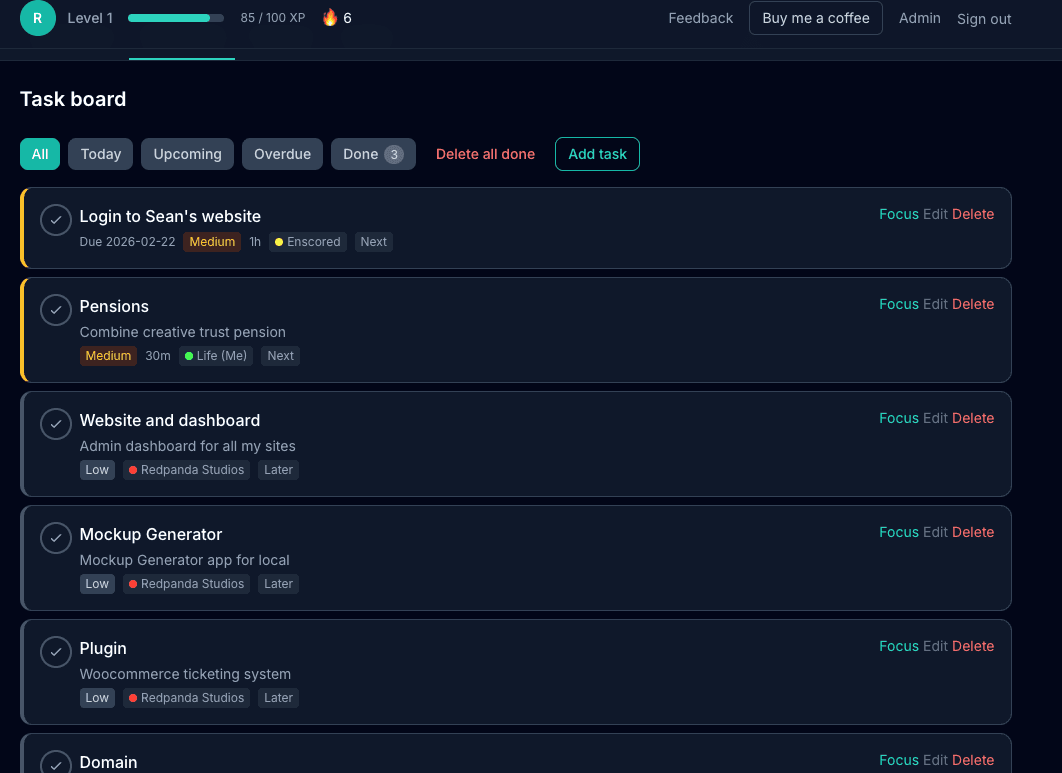Switch to the Today filter tab

tap(100, 154)
